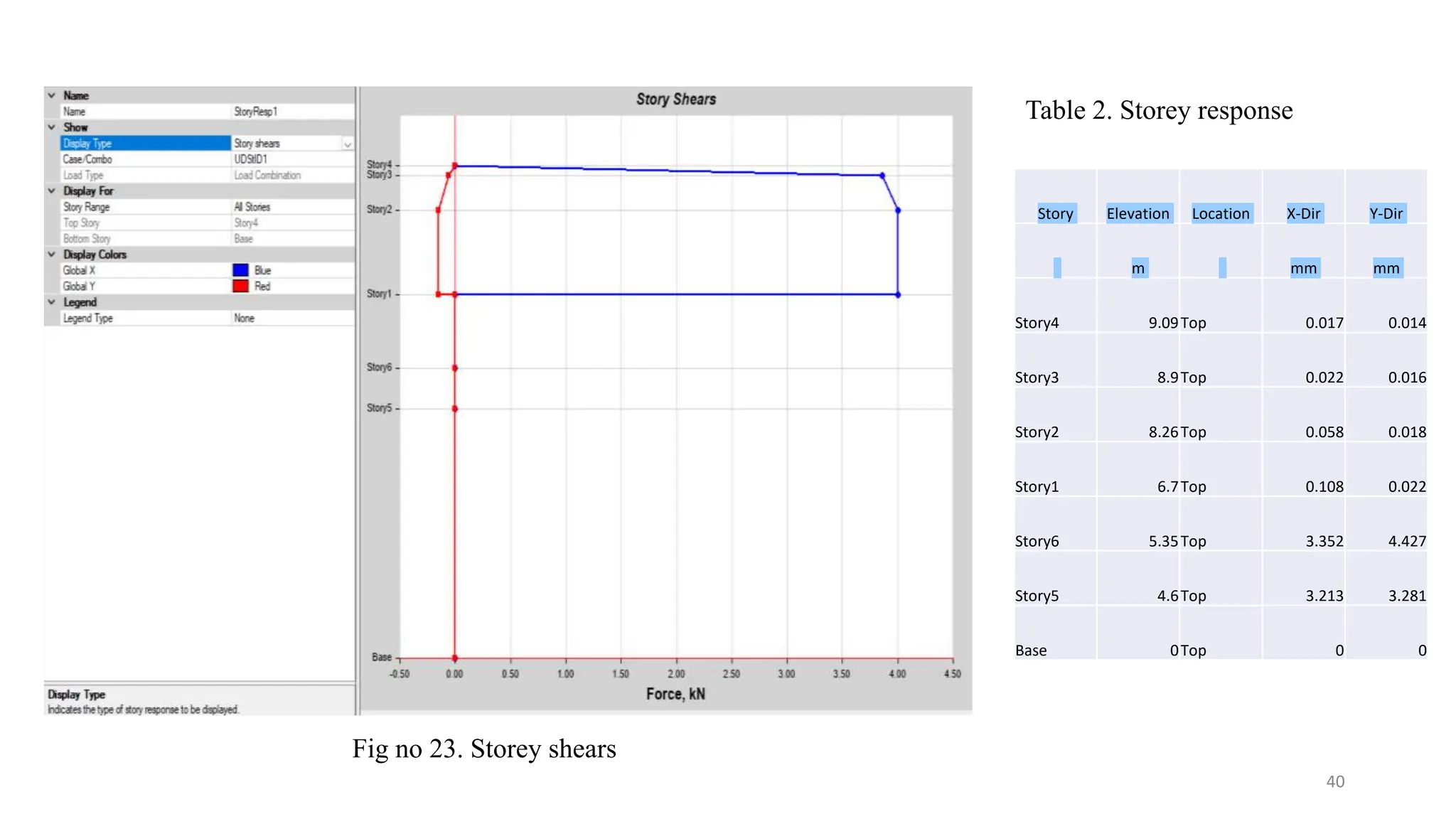Select the Display Type property row

pyautogui.click(x=145, y=144)
